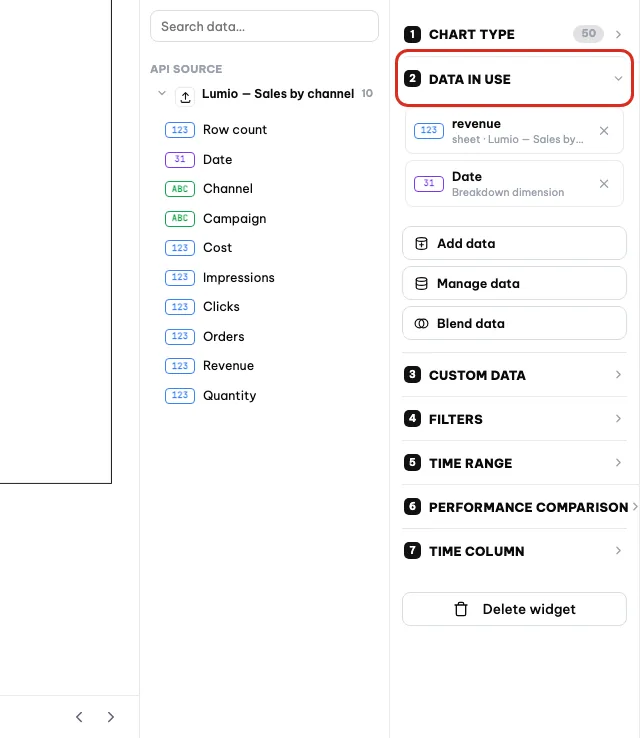This screenshot has width=640, height=738.
Task: Go to next page with right arrow
Action: point(111,717)
